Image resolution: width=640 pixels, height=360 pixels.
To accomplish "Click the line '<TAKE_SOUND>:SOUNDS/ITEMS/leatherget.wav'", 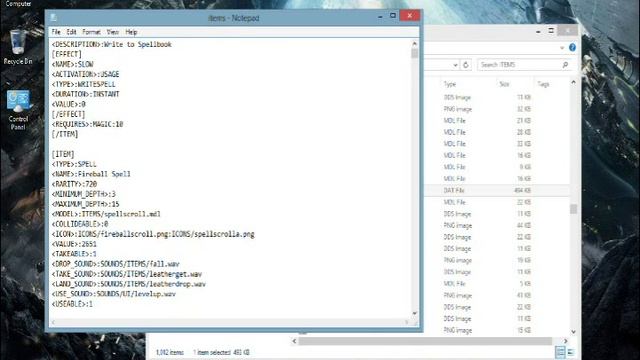I will click(127, 274).
